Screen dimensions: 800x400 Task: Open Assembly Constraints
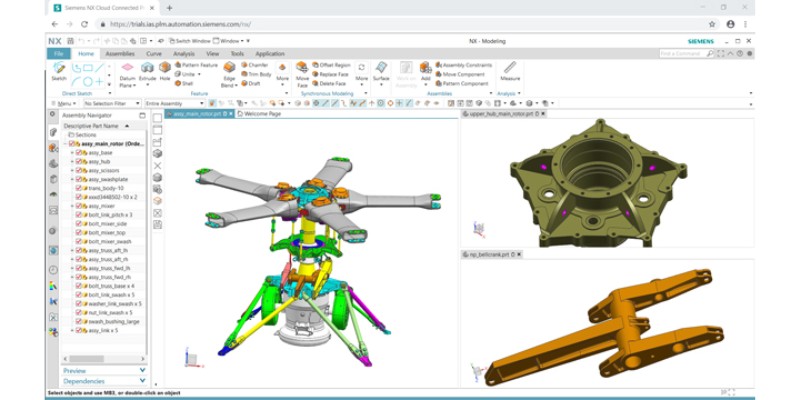coord(464,65)
